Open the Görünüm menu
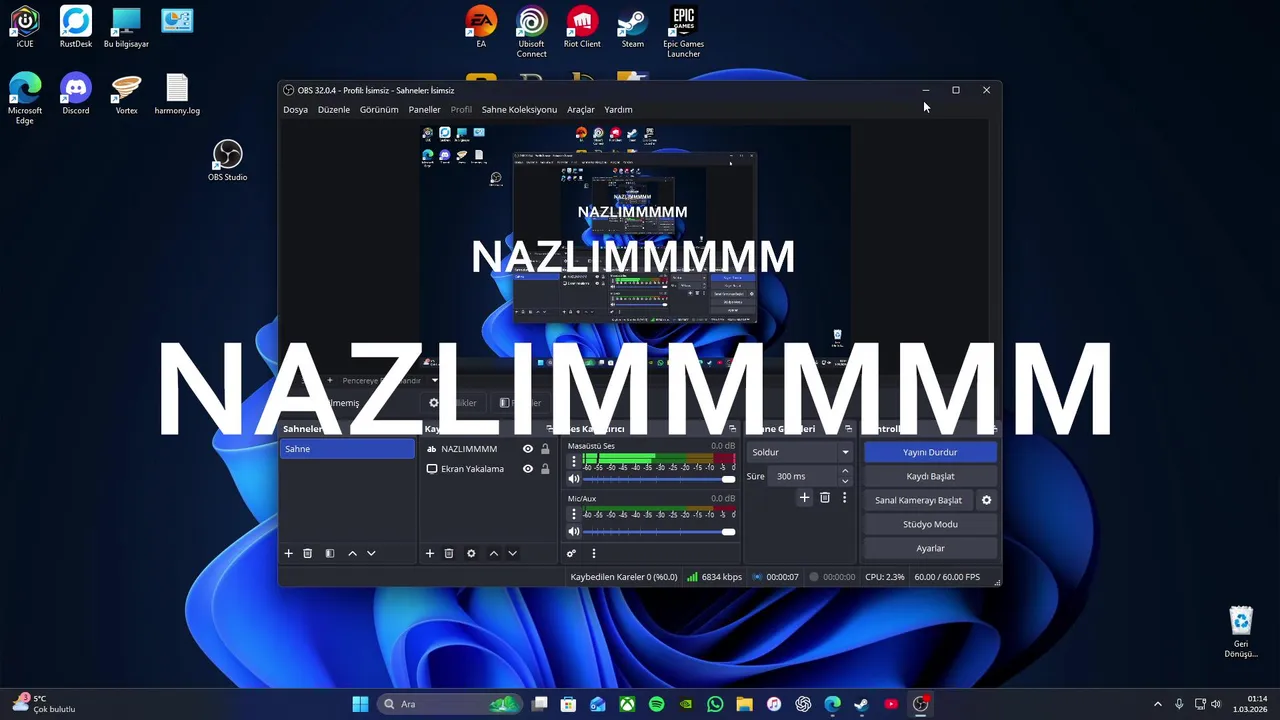1280x720 pixels. (379, 109)
